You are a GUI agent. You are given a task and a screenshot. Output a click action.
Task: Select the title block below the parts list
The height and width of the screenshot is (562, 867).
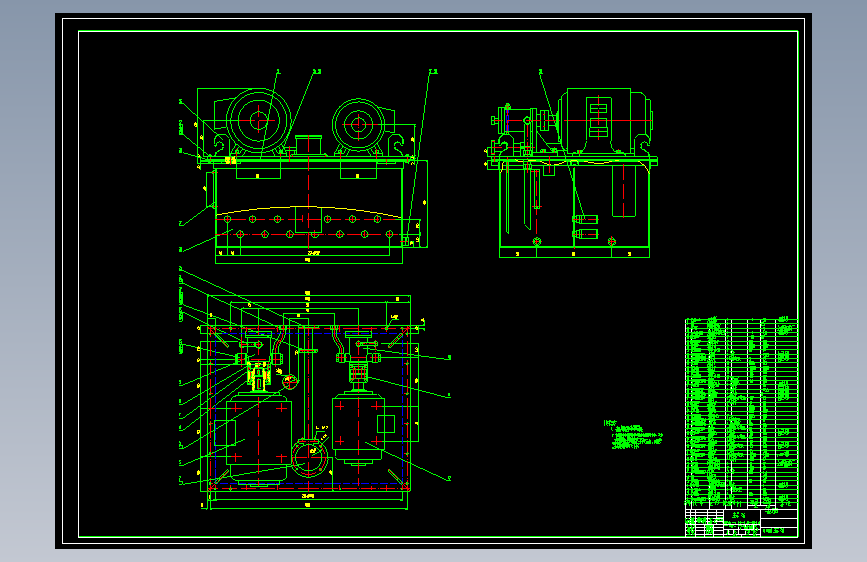pos(741,523)
